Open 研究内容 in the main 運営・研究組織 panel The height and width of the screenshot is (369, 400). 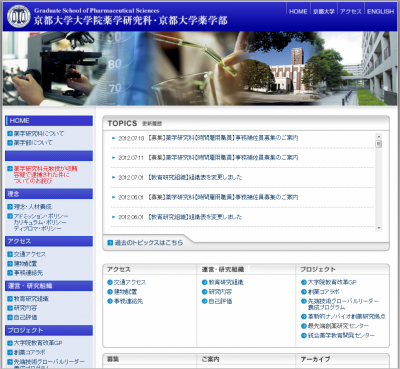click(x=220, y=292)
